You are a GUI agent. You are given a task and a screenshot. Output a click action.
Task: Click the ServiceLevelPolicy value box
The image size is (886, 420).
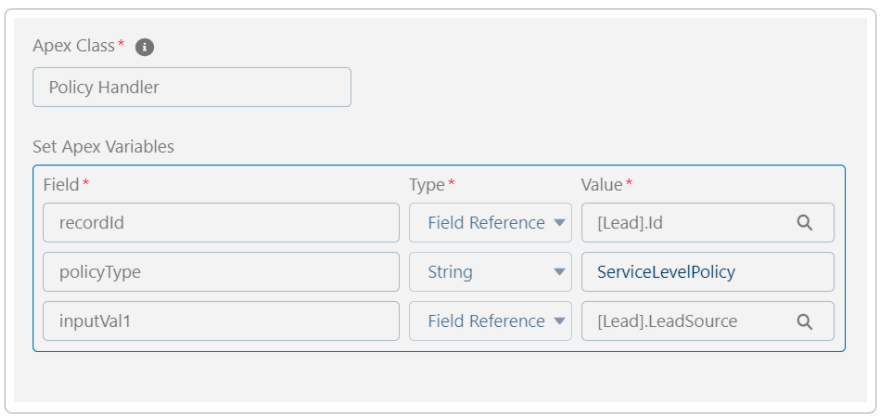707,272
